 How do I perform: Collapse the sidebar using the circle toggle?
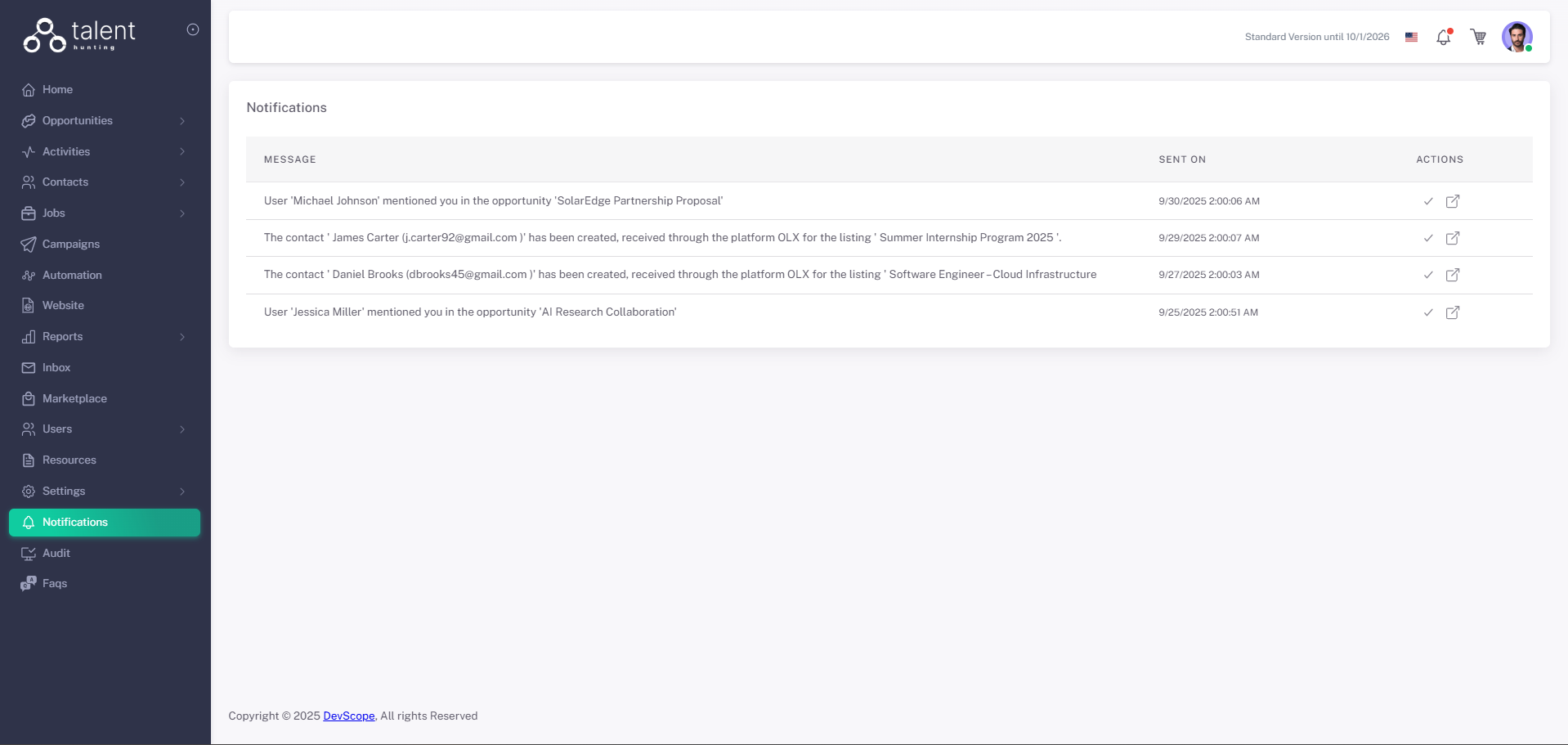193,29
